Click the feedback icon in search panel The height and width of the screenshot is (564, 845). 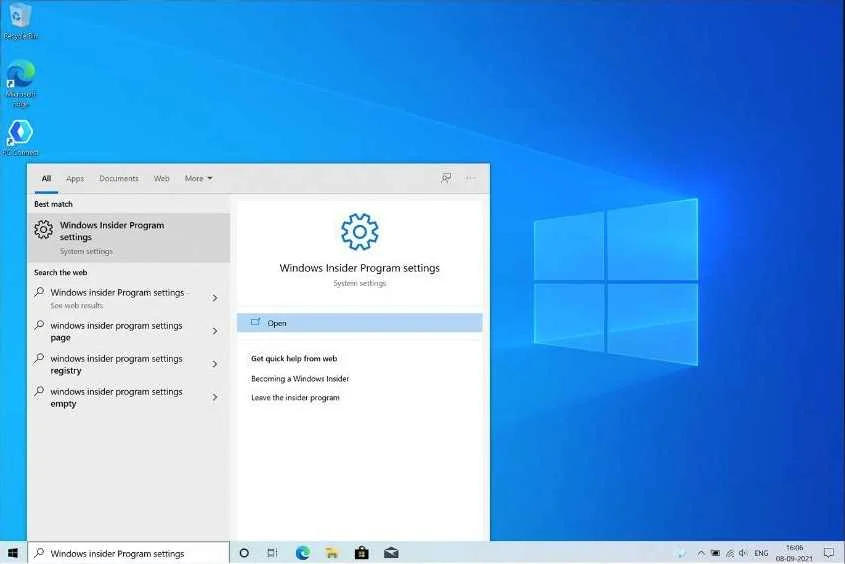point(446,178)
